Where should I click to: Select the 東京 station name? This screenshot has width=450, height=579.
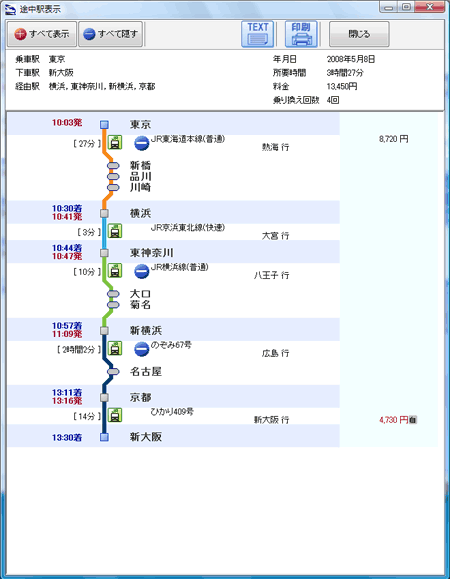[140, 124]
